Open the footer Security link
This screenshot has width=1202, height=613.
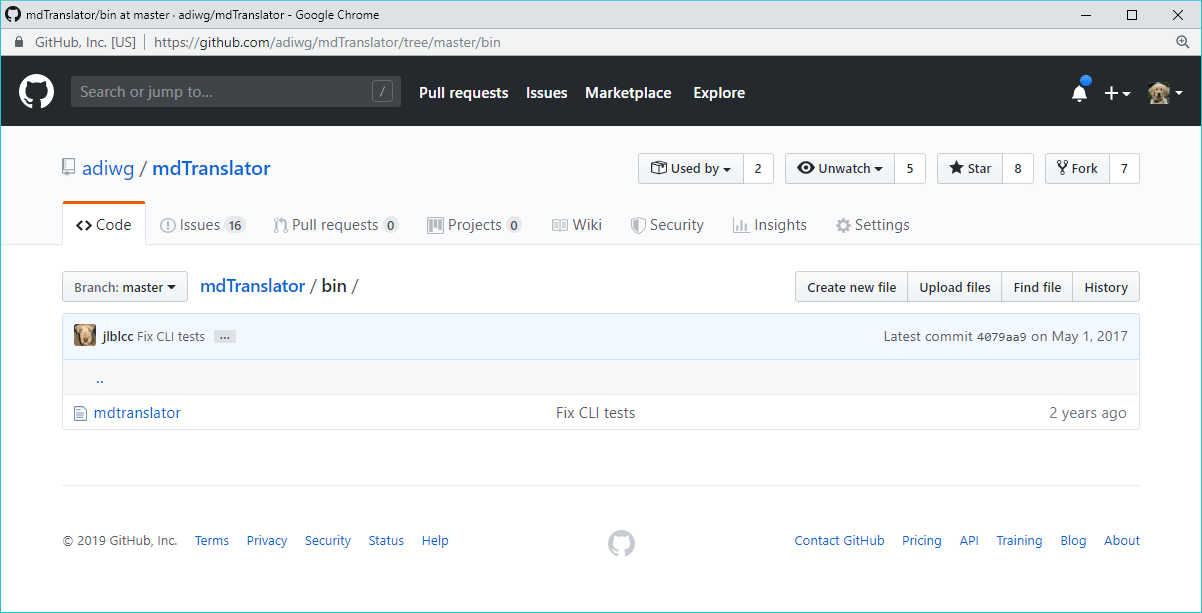point(328,541)
